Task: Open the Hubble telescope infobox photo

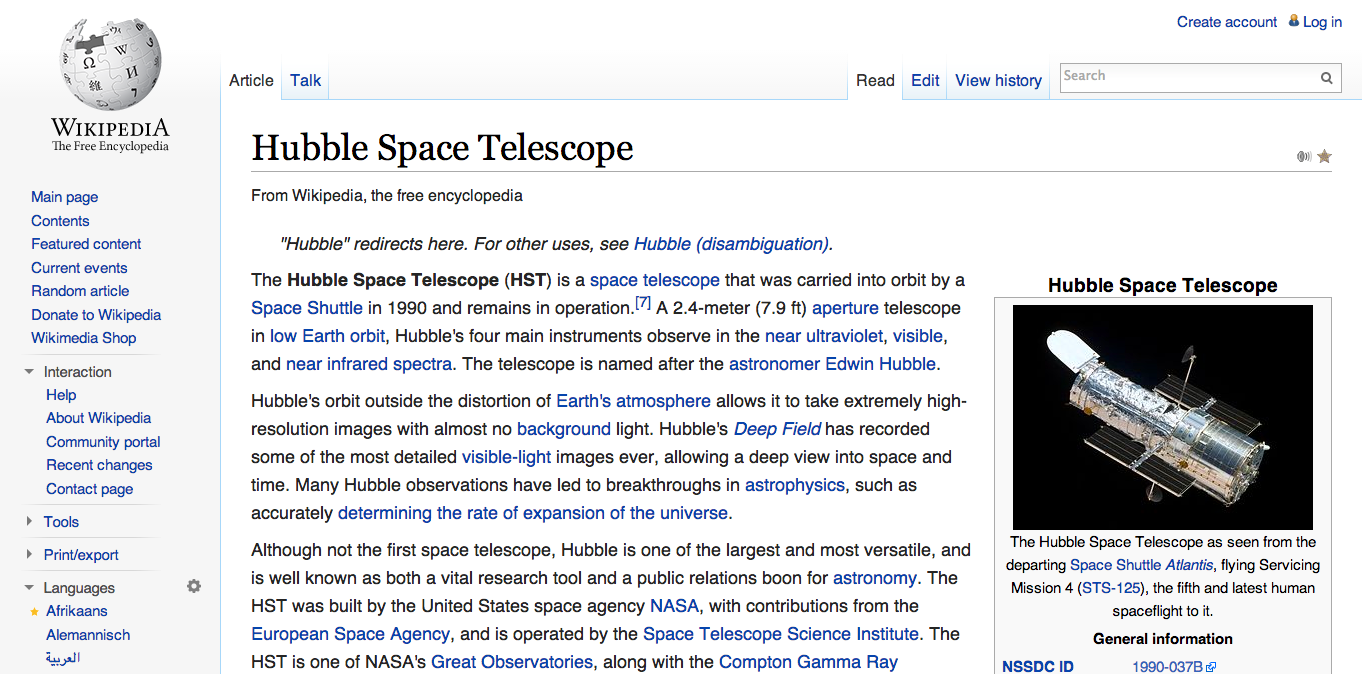Action: coord(1163,417)
